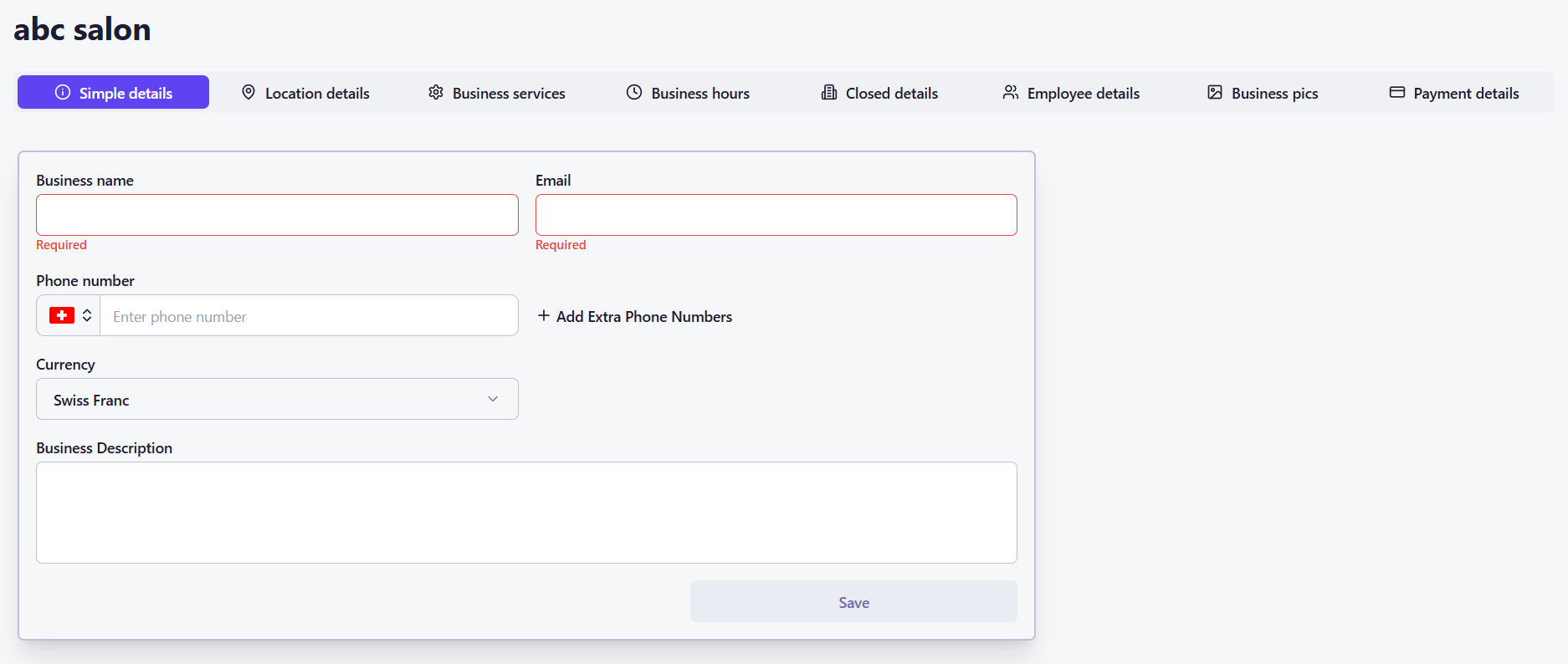
Task: Go to Business hours tab
Action: point(688,92)
